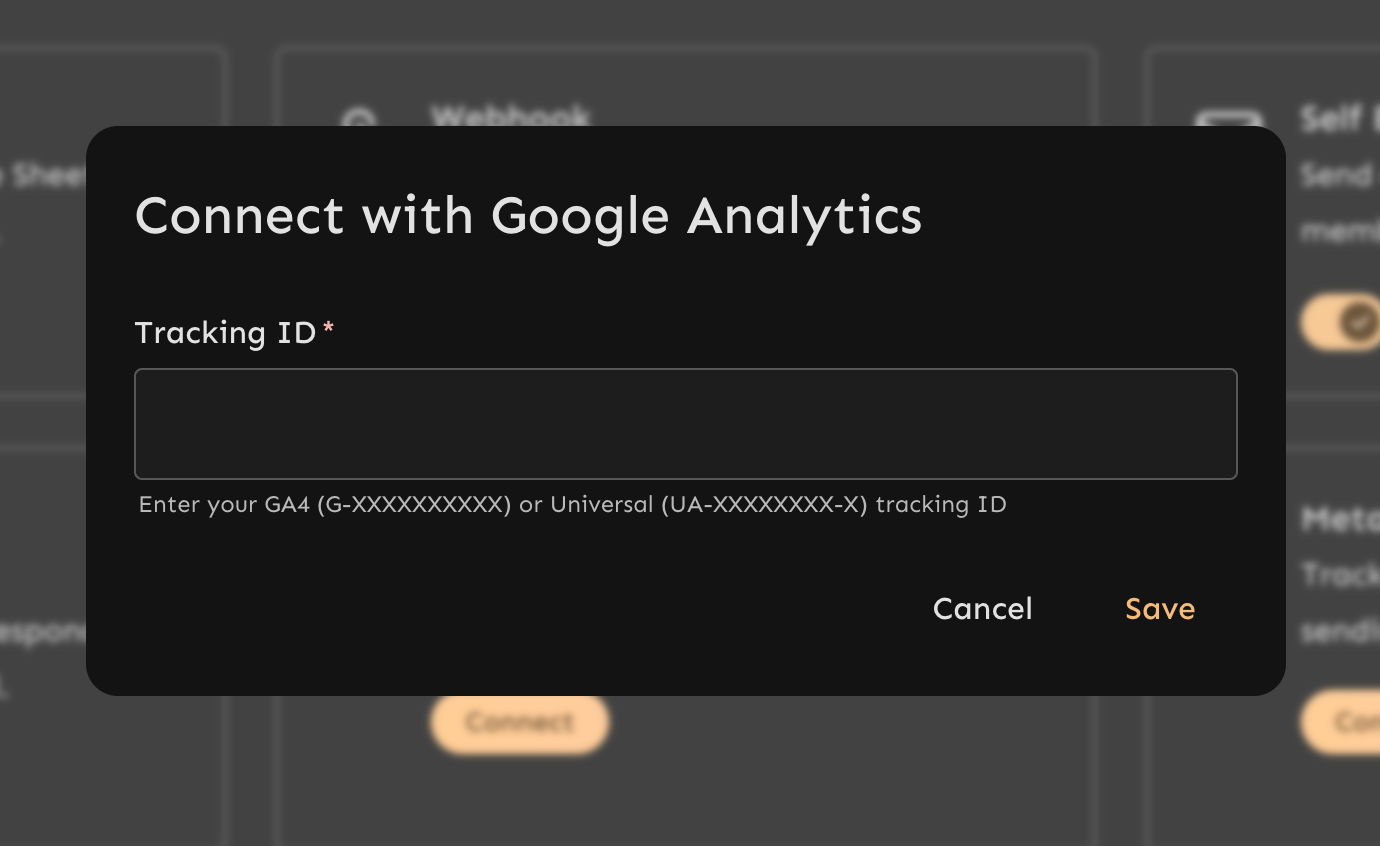Viewport: 1380px width, 846px height.
Task: Click the required asterisk beside Tracking ID
Action: [x=328, y=329]
